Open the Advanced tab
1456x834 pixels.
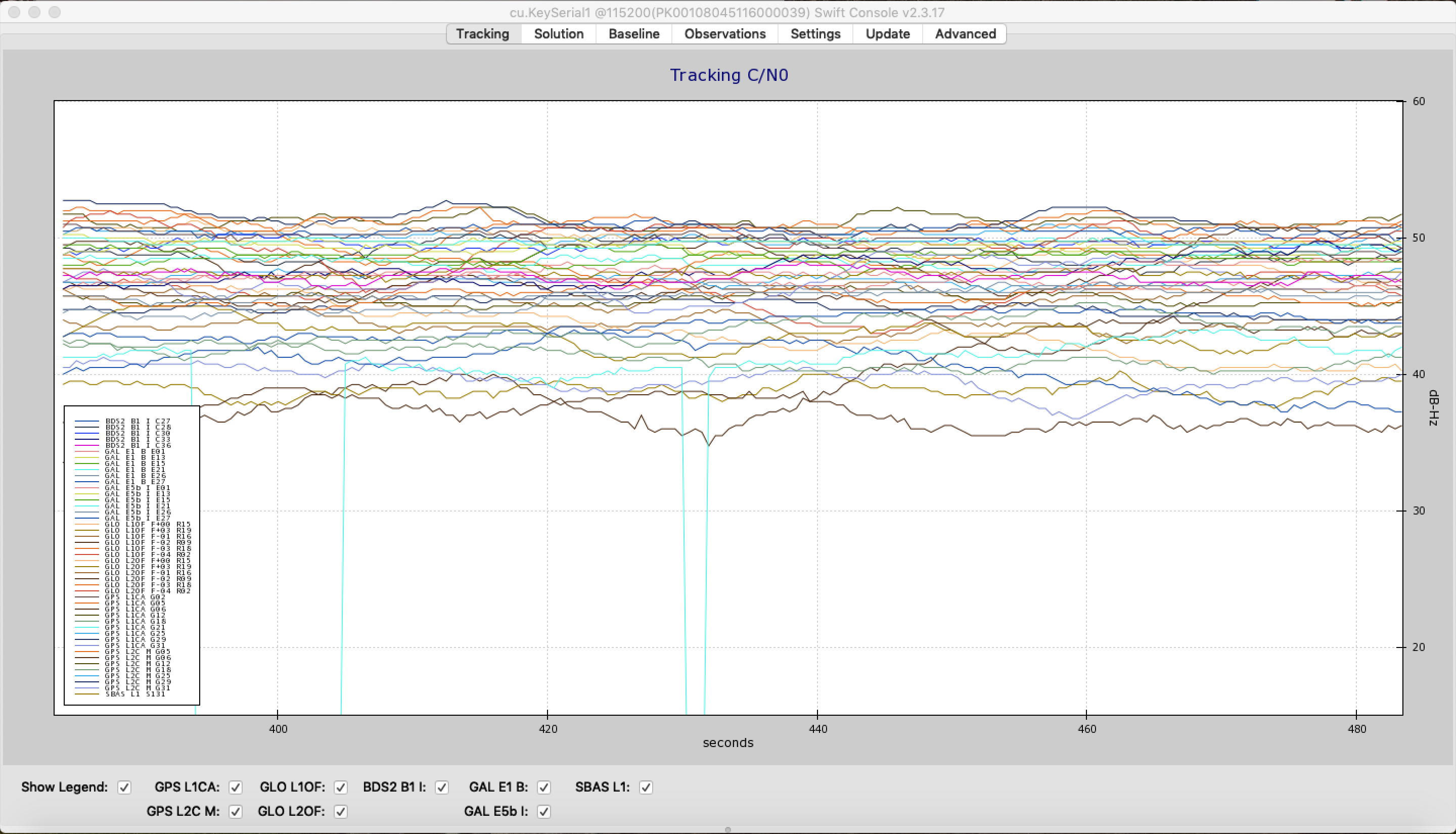click(965, 34)
